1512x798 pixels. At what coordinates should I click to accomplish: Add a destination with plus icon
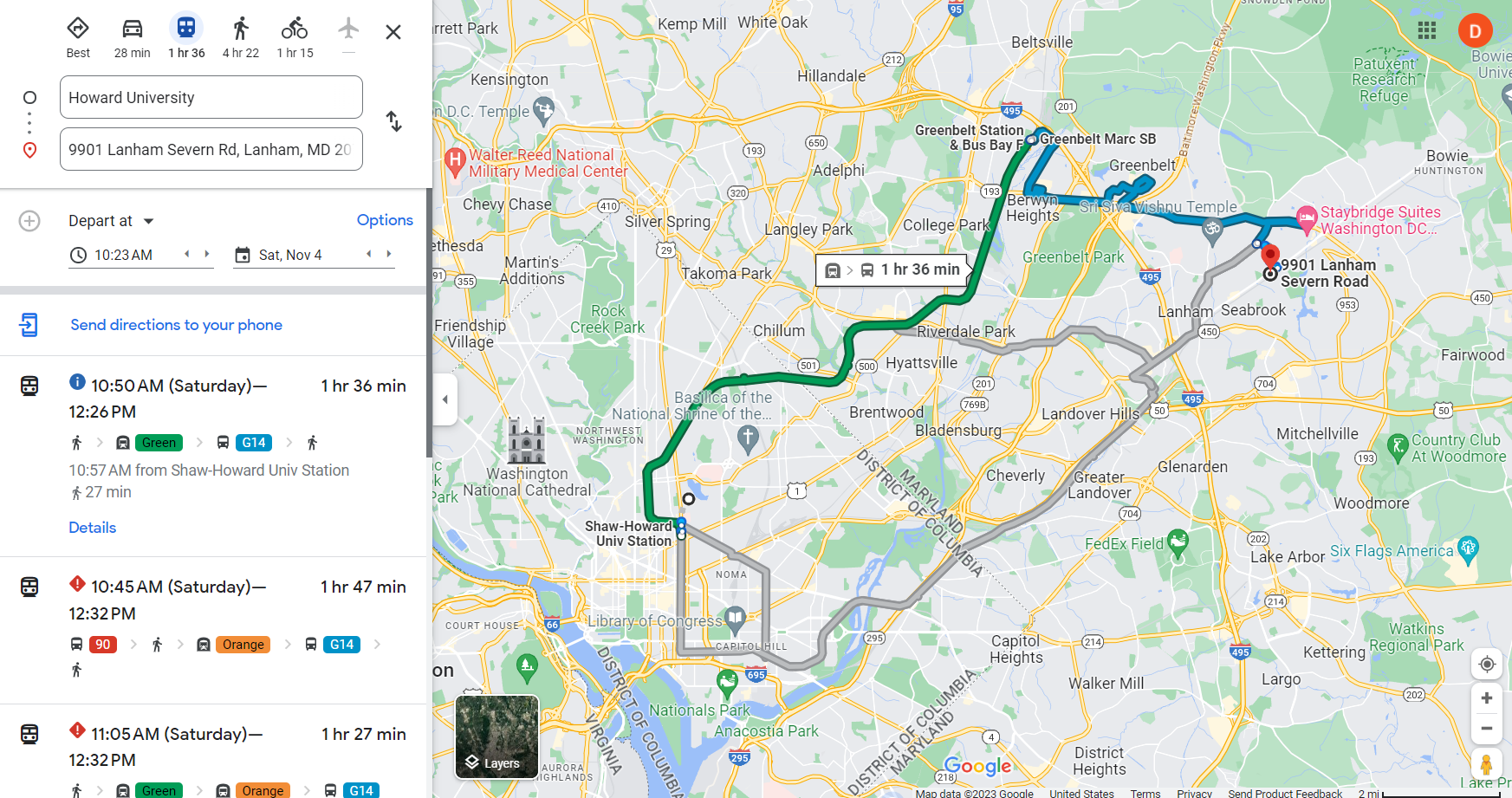tap(29, 221)
